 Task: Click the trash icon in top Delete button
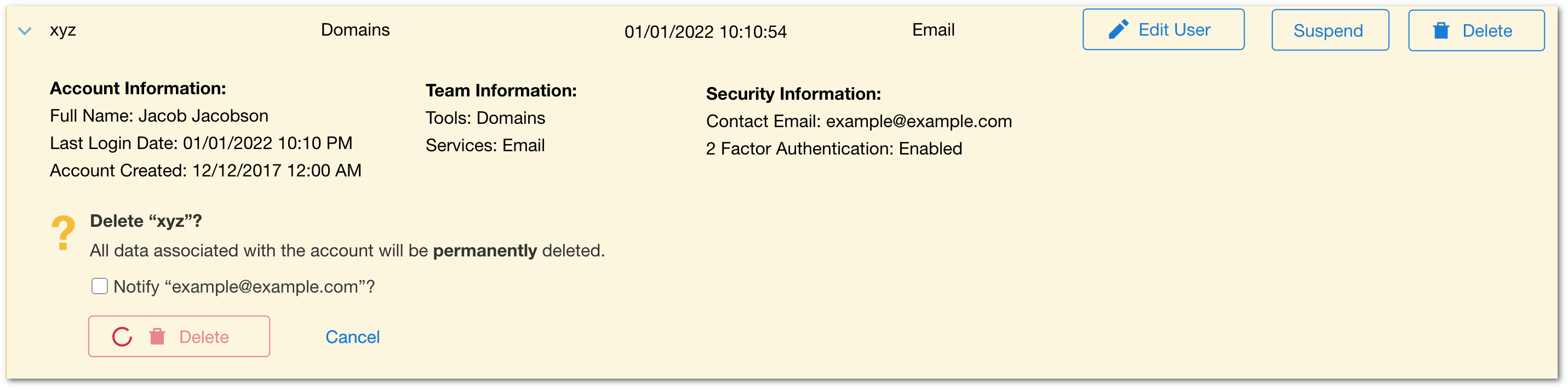(x=1441, y=31)
